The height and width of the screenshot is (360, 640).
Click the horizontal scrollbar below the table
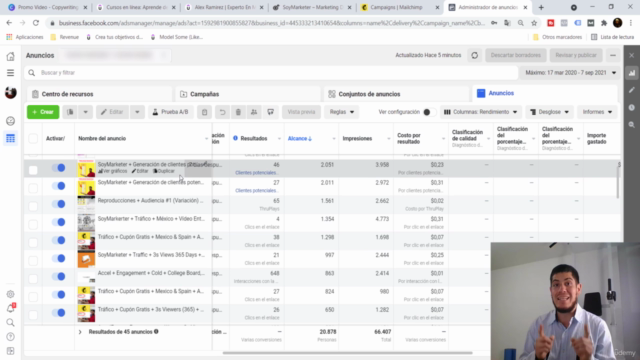click(347, 353)
